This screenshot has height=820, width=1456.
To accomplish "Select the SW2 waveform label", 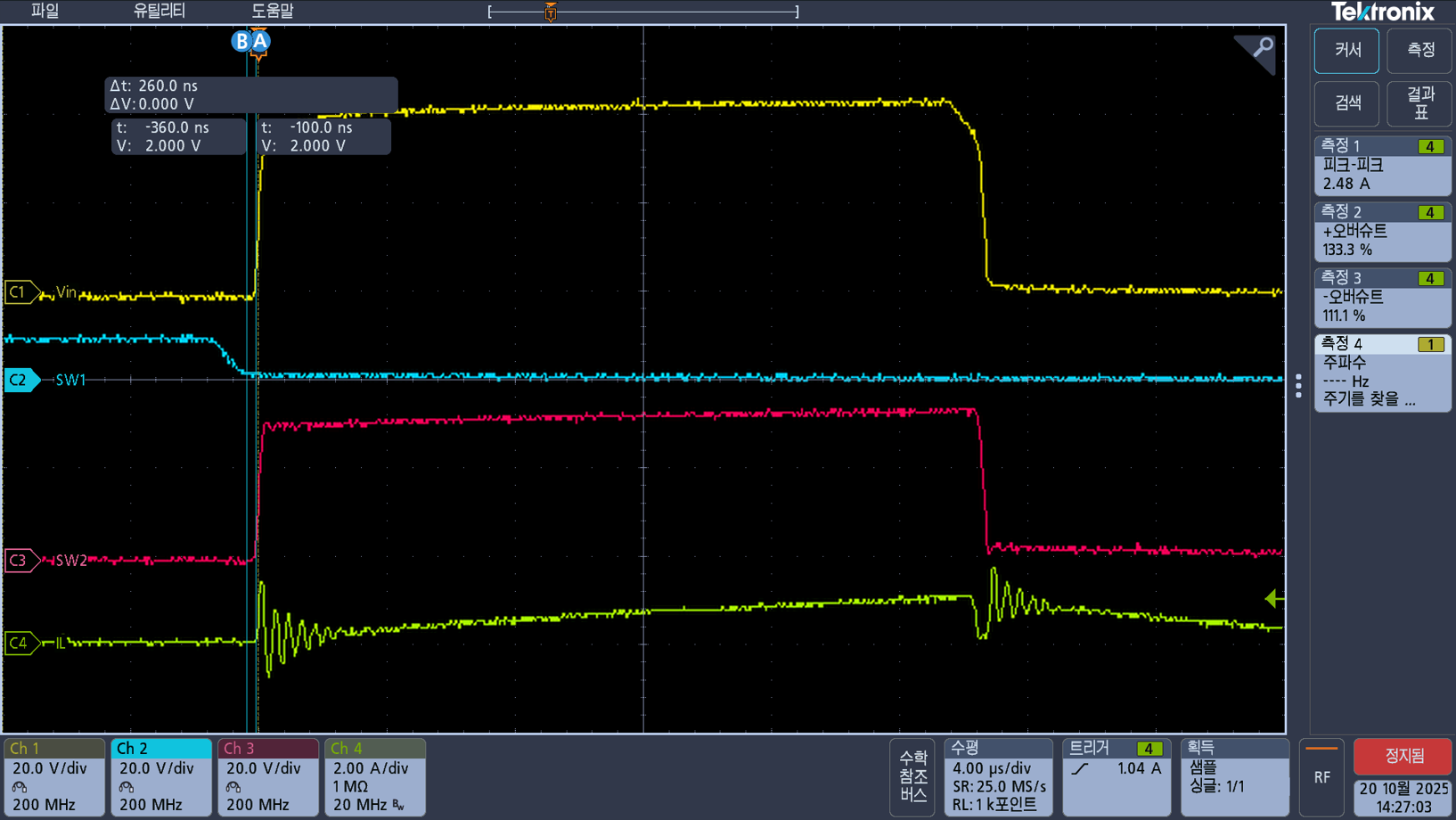I will [71, 561].
